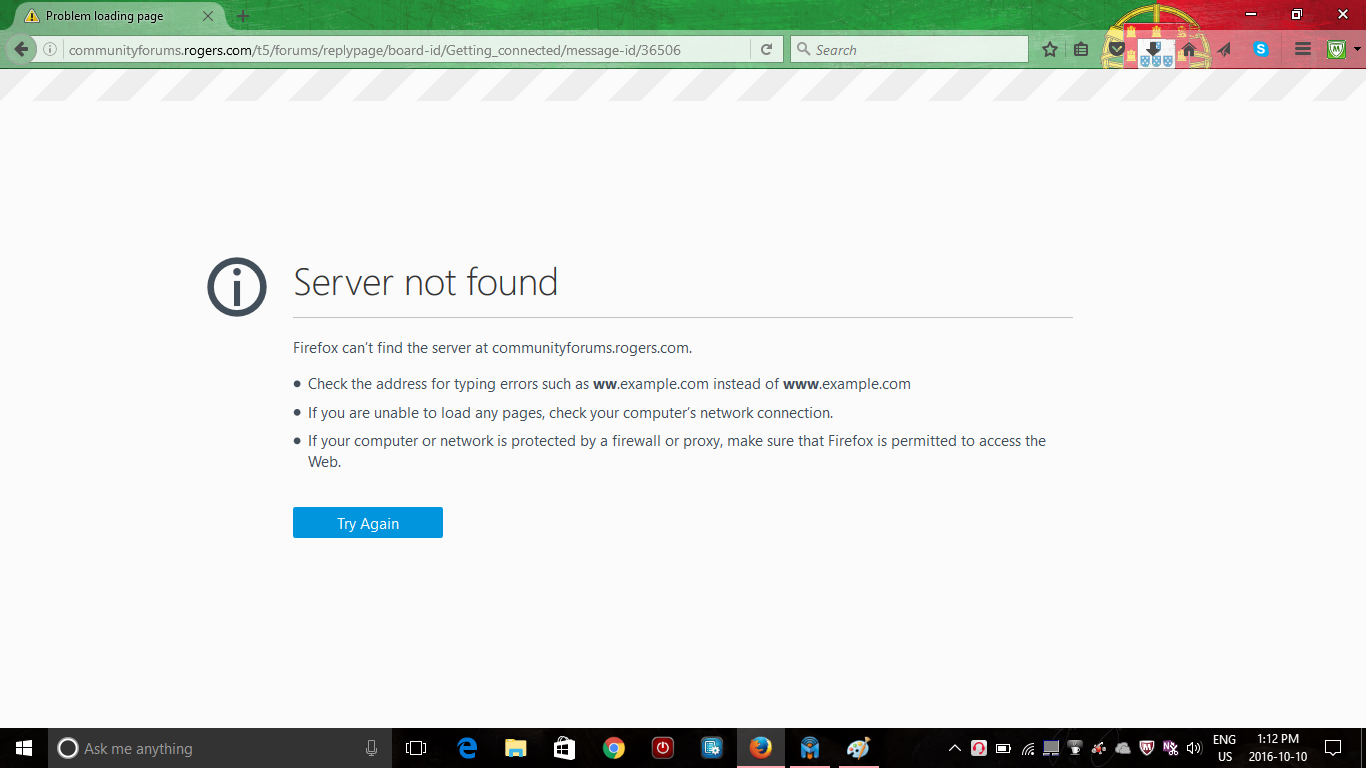Open the Action Center notifications
The height and width of the screenshot is (768, 1366).
point(1333,748)
